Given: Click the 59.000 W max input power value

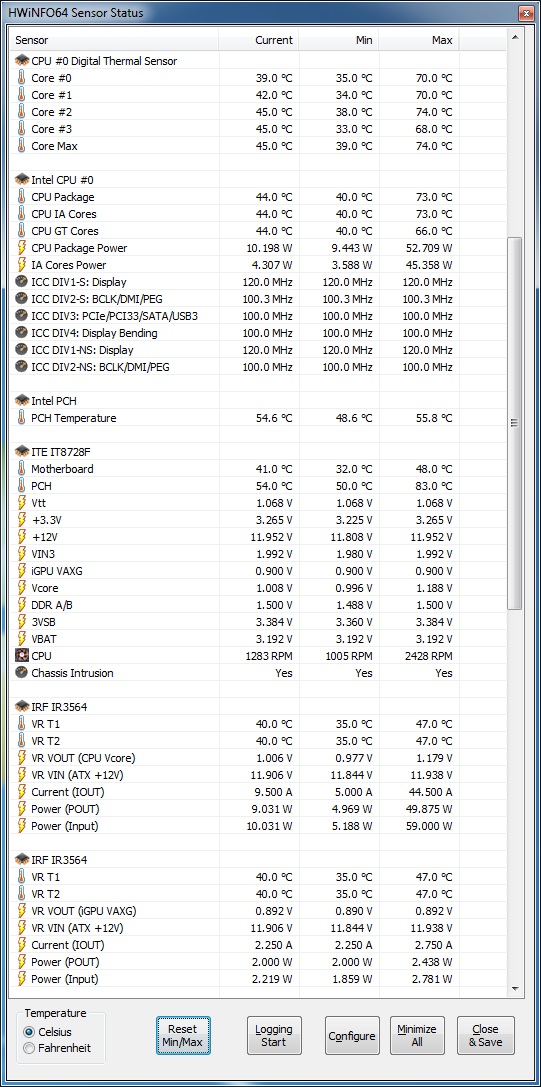Looking at the screenshot, I should click(429, 826).
